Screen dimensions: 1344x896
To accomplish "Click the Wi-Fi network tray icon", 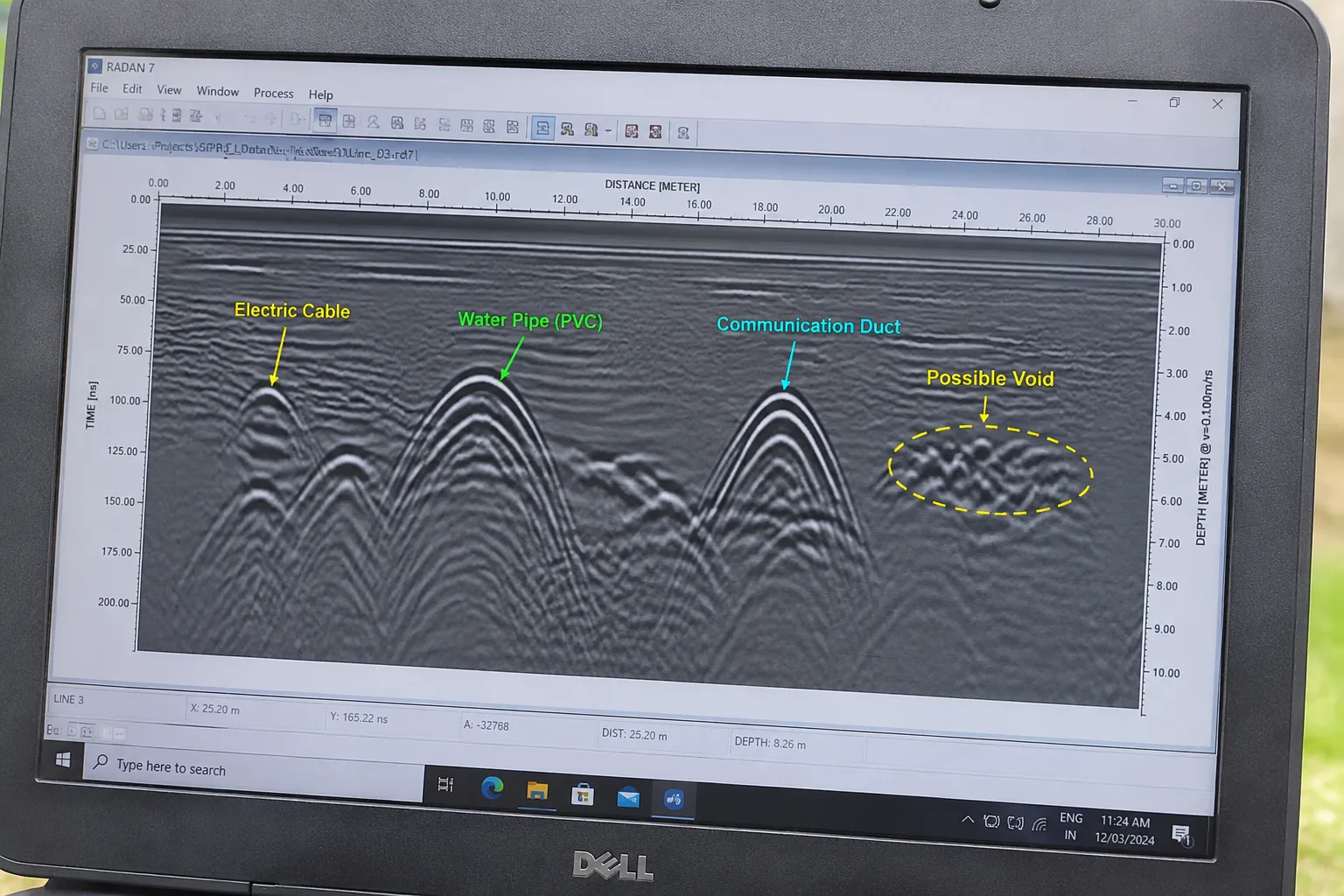I will [1039, 823].
